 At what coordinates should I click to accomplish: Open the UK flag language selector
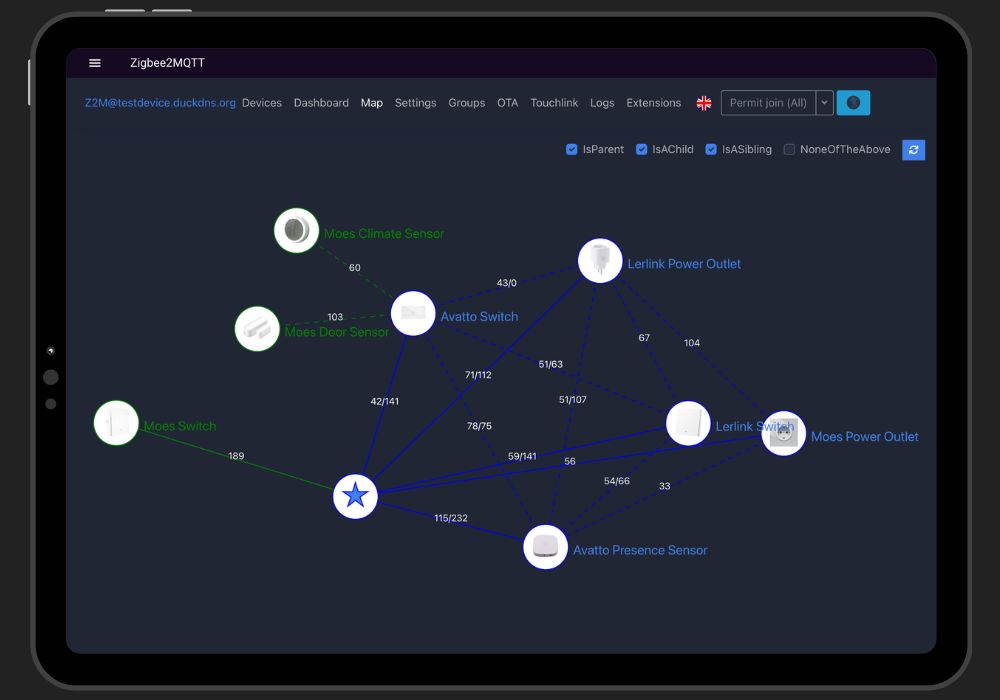coord(704,103)
